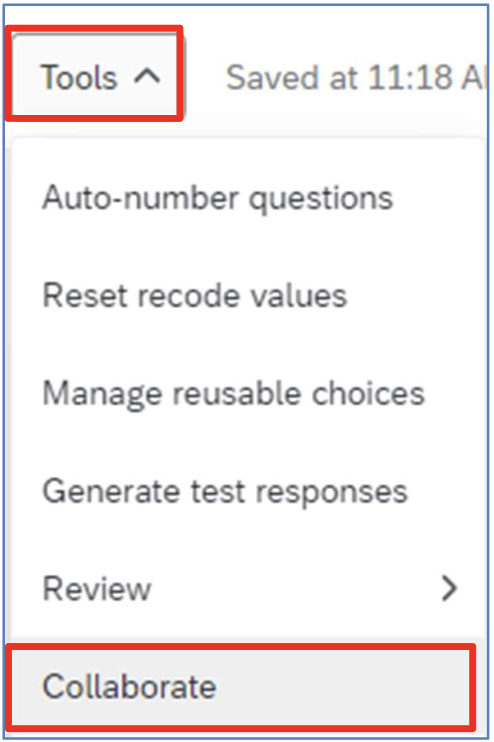Open the Review submenu arrow icon

click(449, 588)
